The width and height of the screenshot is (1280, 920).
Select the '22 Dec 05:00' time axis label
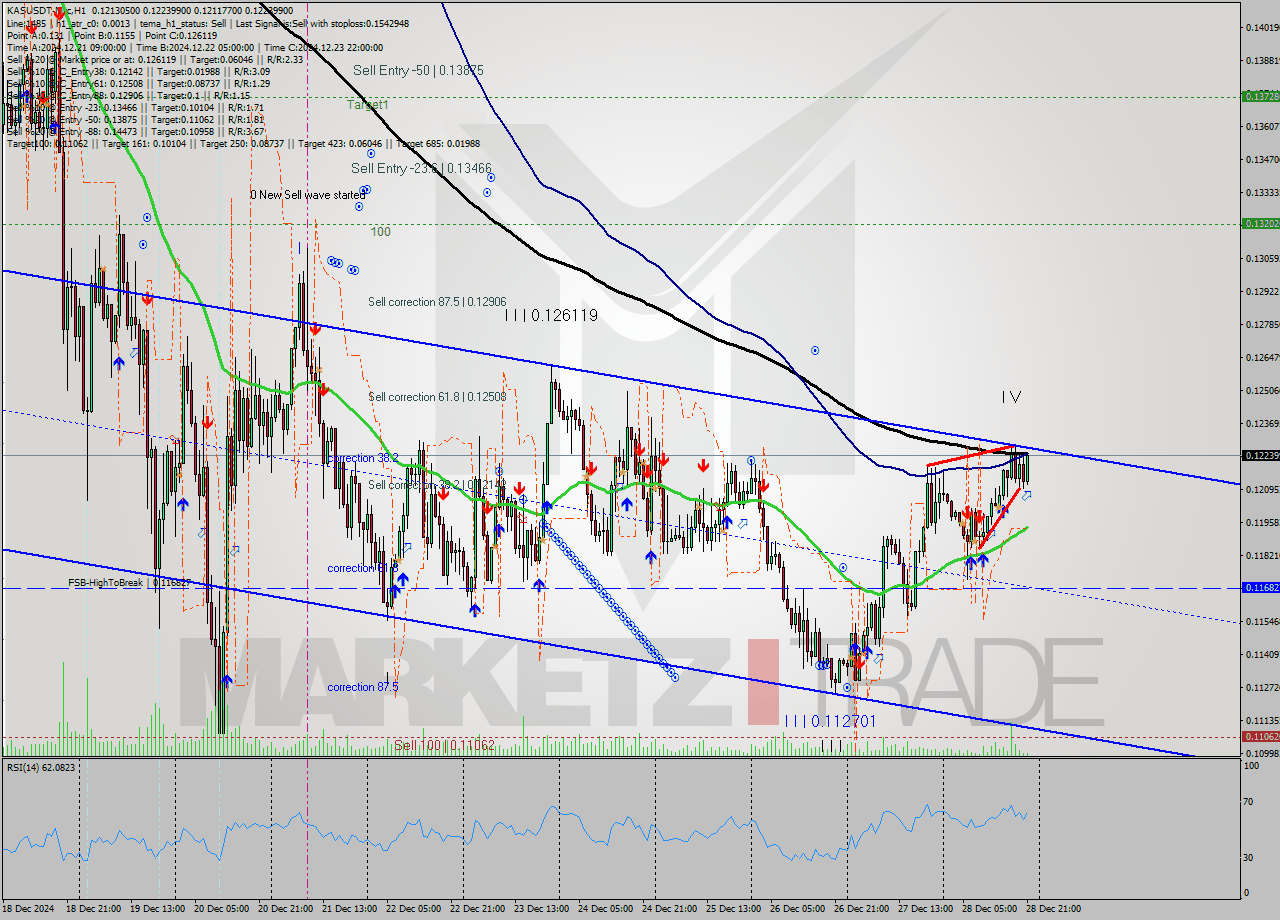[415, 909]
